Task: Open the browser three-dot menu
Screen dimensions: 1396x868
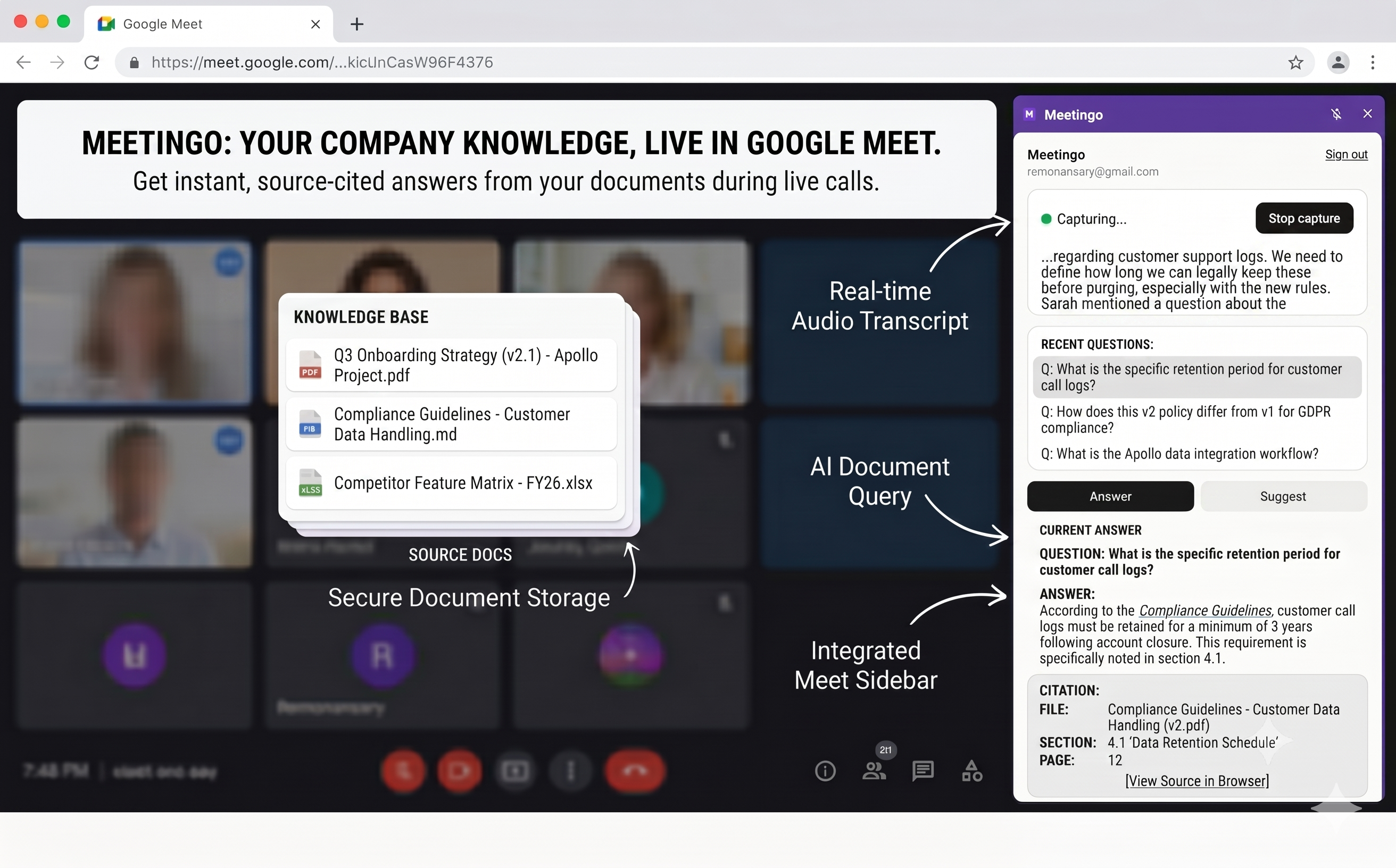Action: coord(1373,62)
